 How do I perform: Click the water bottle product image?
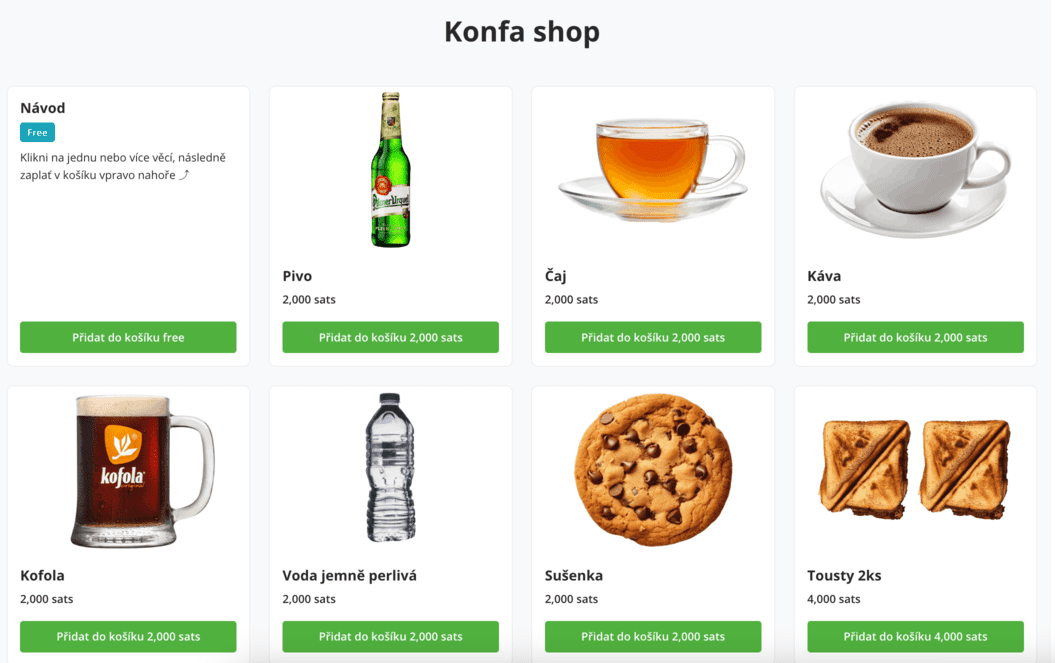pos(390,468)
